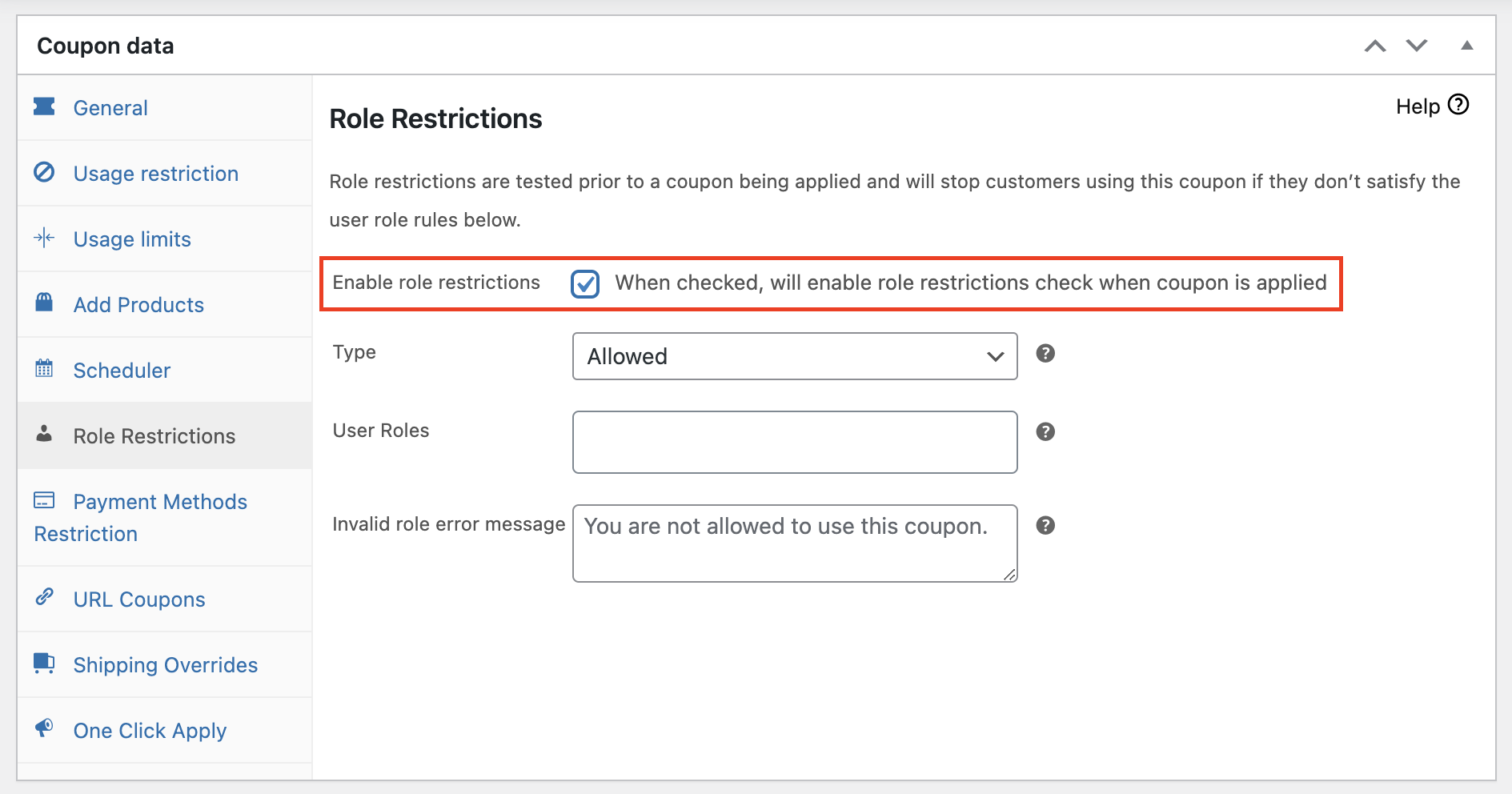The image size is (1512, 794).
Task: Click the Invalid role error message textarea
Action: point(795,543)
